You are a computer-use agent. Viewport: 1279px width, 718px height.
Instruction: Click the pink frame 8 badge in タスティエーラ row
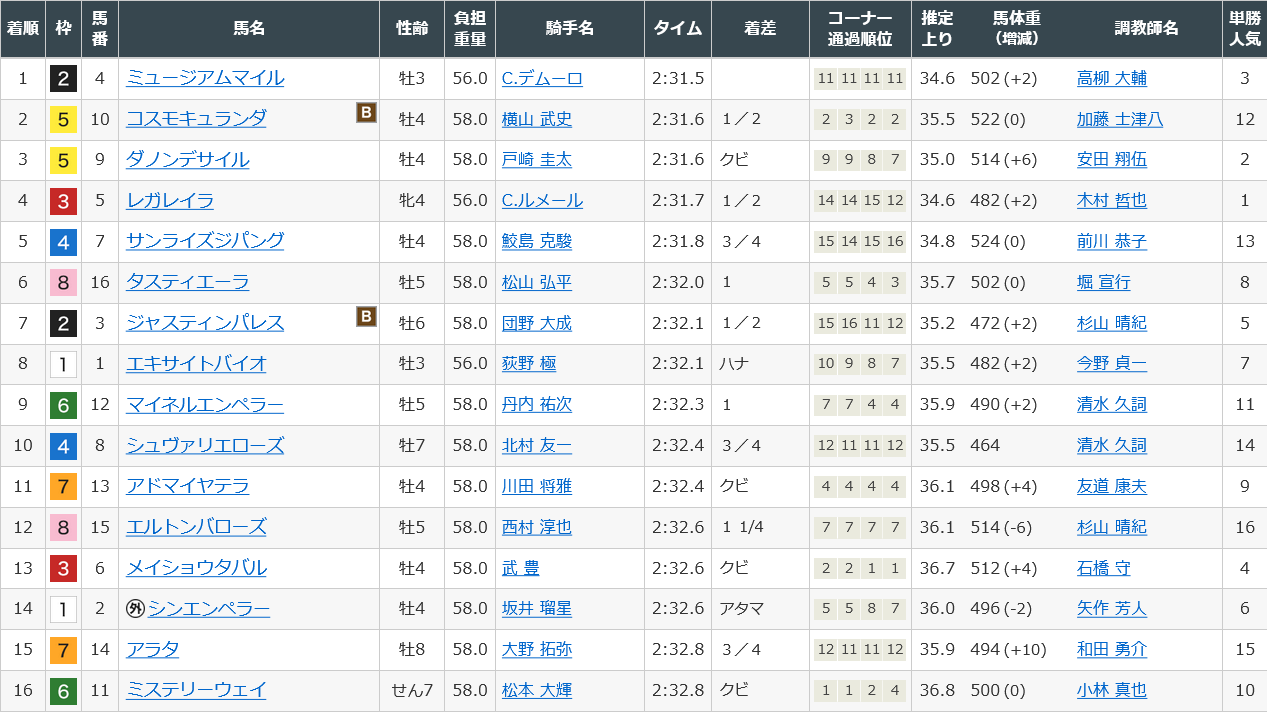[63, 283]
